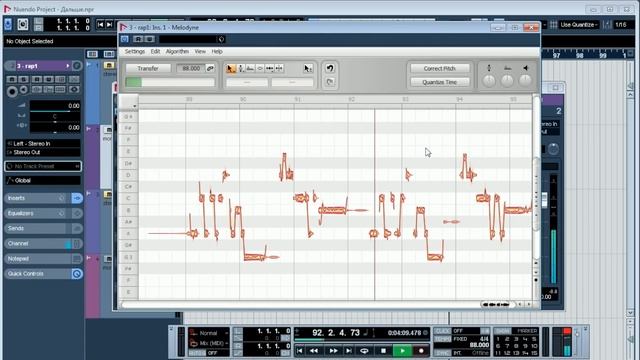Toggle plugin bypass button in Melodyne header
Viewport: 640px width, 360px height.
click(124, 39)
